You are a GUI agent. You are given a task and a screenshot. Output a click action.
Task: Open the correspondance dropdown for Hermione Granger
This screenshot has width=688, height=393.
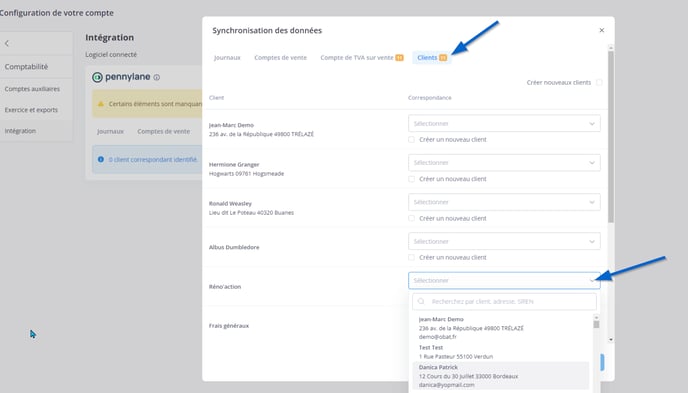(x=504, y=163)
